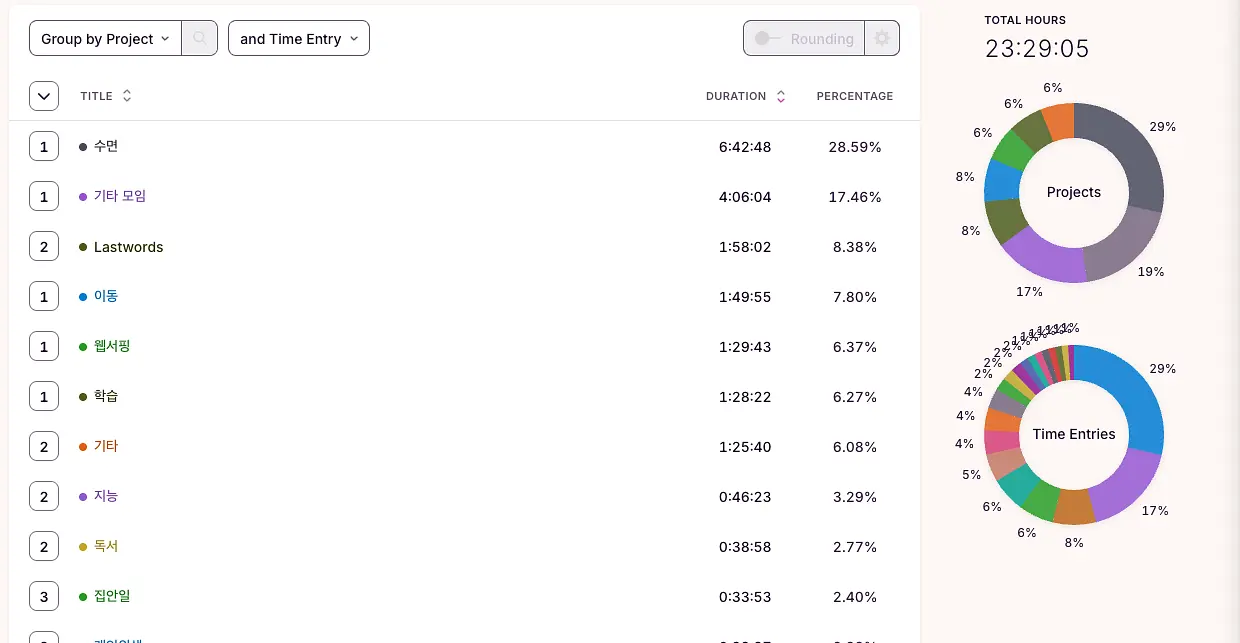Open the and Time Entry dropdown
Viewport: 1240px width, 643px height.
coord(299,39)
